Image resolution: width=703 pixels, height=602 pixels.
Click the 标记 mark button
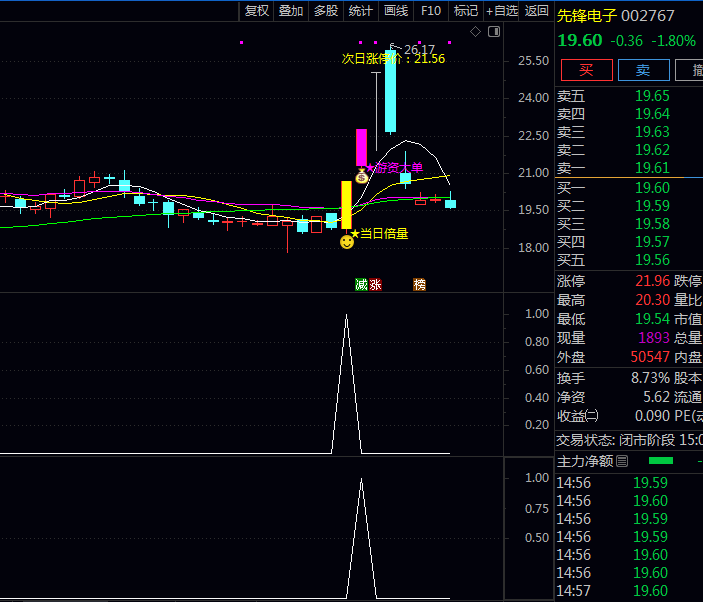point(466,11)
